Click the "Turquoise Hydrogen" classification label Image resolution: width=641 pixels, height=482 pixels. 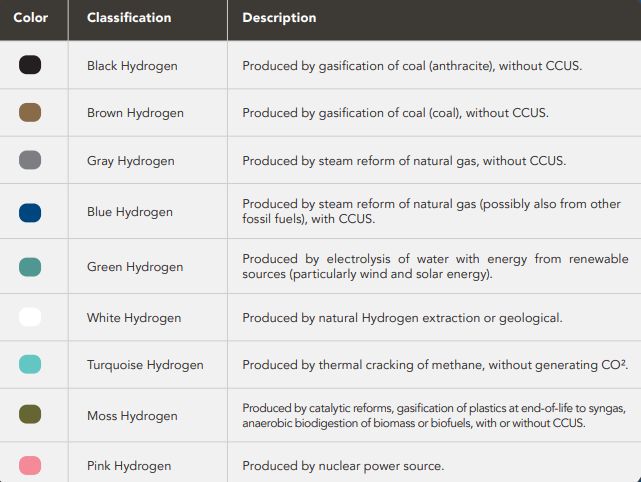click(x=145, y=365)
